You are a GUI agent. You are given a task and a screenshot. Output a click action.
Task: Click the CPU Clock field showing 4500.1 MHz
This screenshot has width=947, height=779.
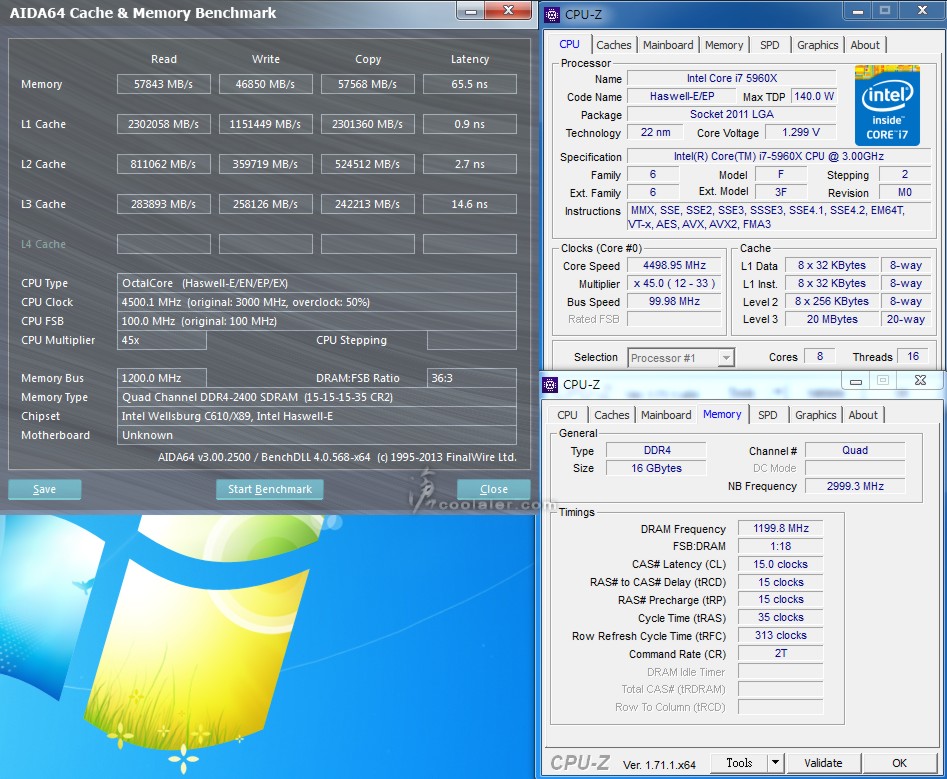coord(316,302)
